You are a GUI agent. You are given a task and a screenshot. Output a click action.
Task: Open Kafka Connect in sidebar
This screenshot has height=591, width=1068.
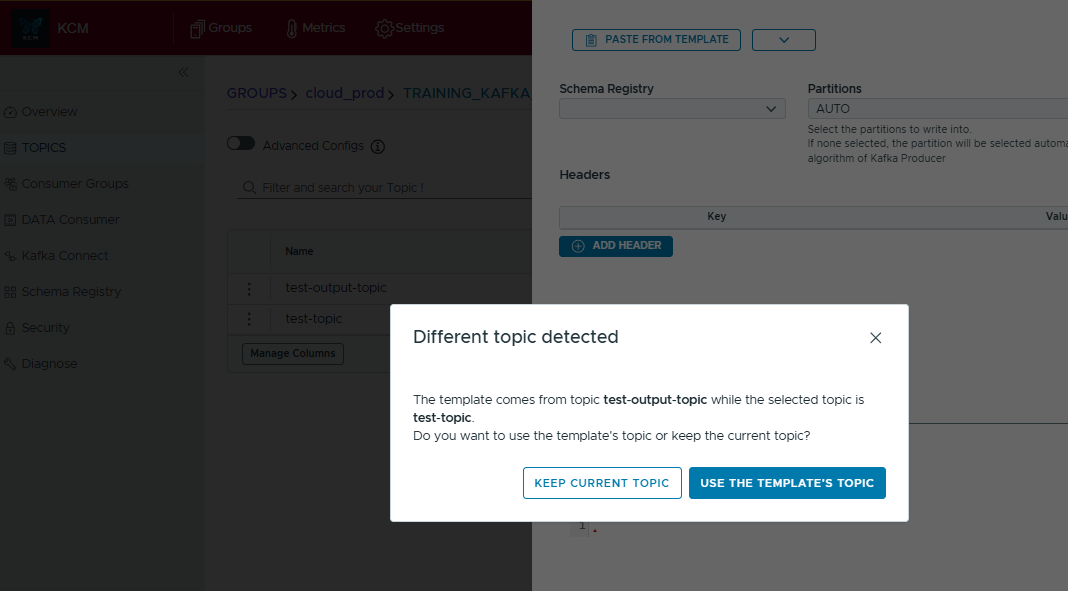(x=64, y=256)
